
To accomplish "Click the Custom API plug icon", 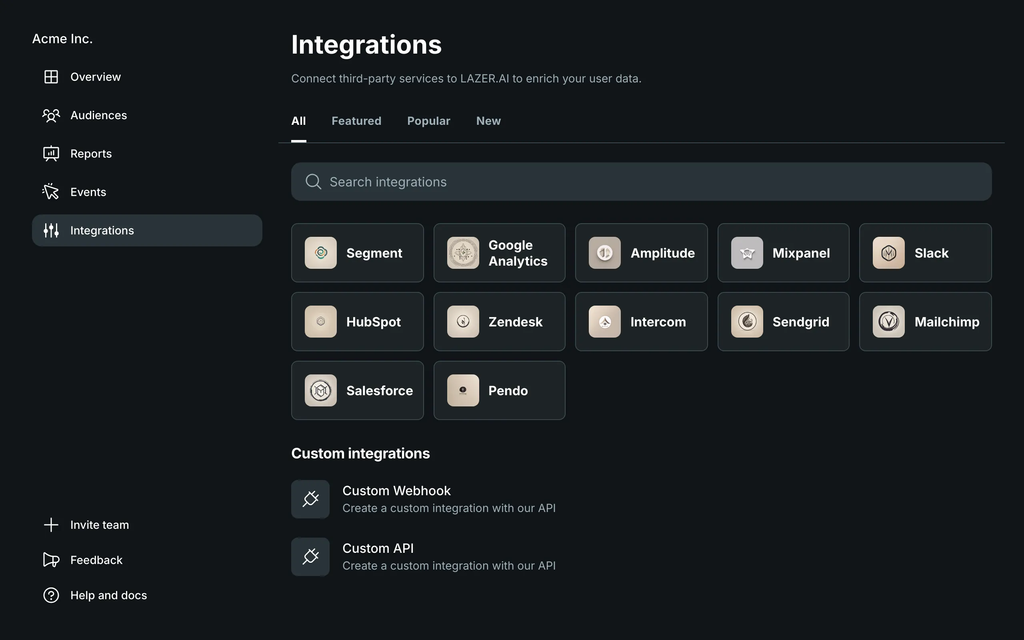I will click(310, 557).
